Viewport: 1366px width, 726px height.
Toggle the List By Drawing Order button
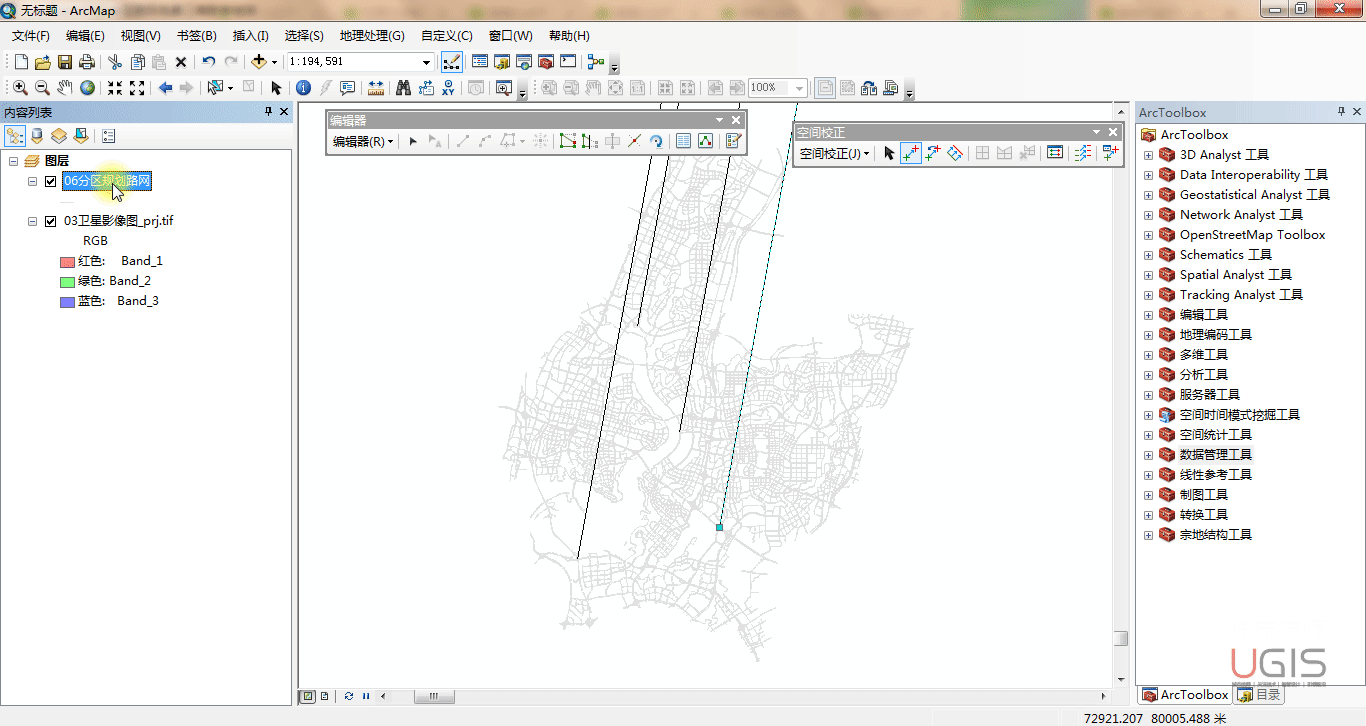coord(15,136)
